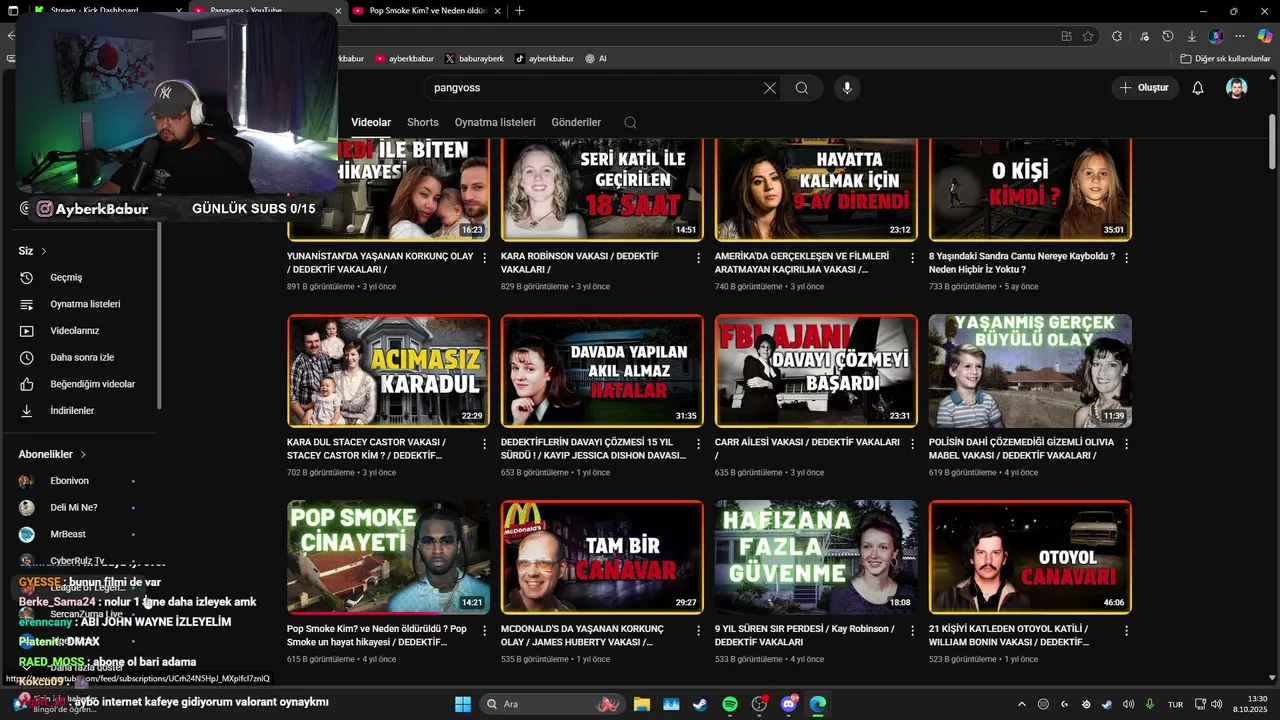Click the Oluştur create button
This screenshot has height=720, width=1280.
click(x=1144, y=88)
